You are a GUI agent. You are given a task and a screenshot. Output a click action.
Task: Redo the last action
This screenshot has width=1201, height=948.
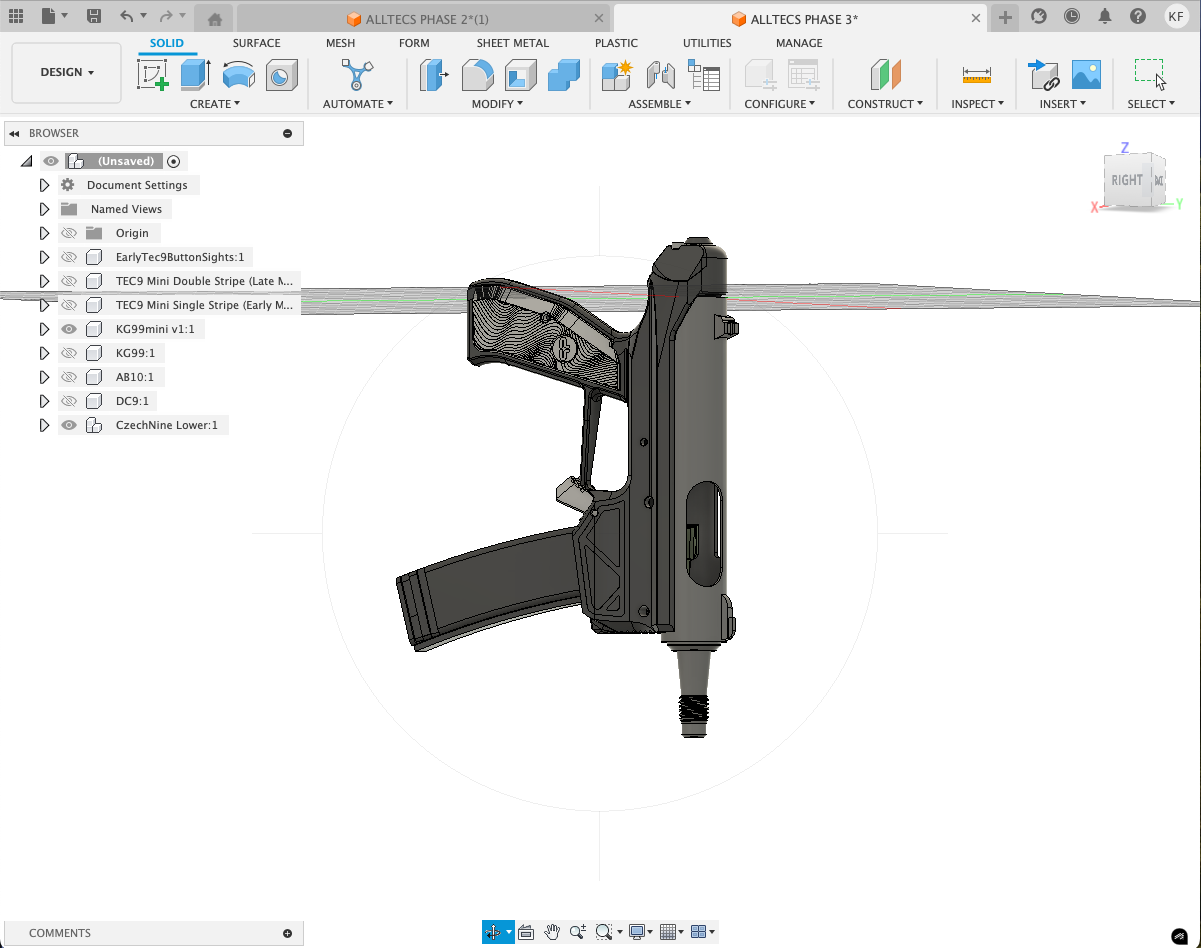[166, 16]
